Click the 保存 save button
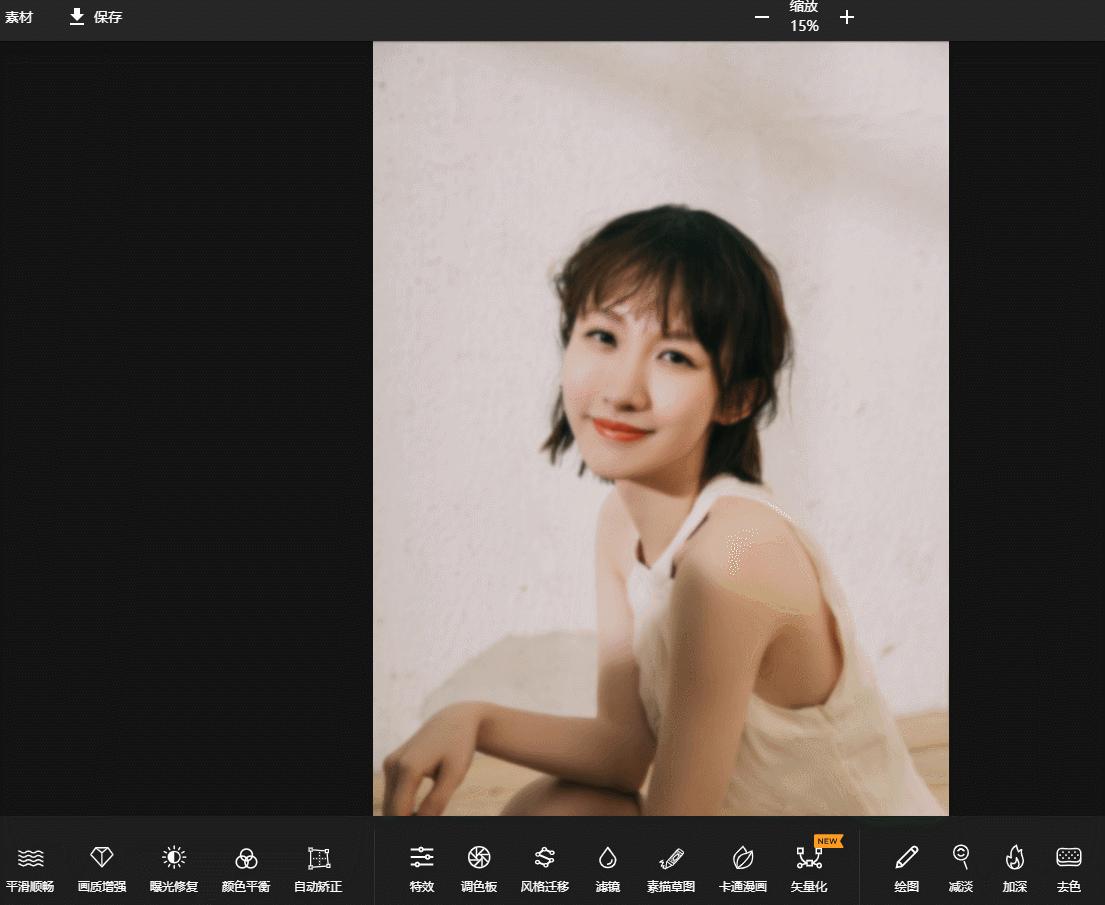 pyautogui.click(x=96, y=17)
